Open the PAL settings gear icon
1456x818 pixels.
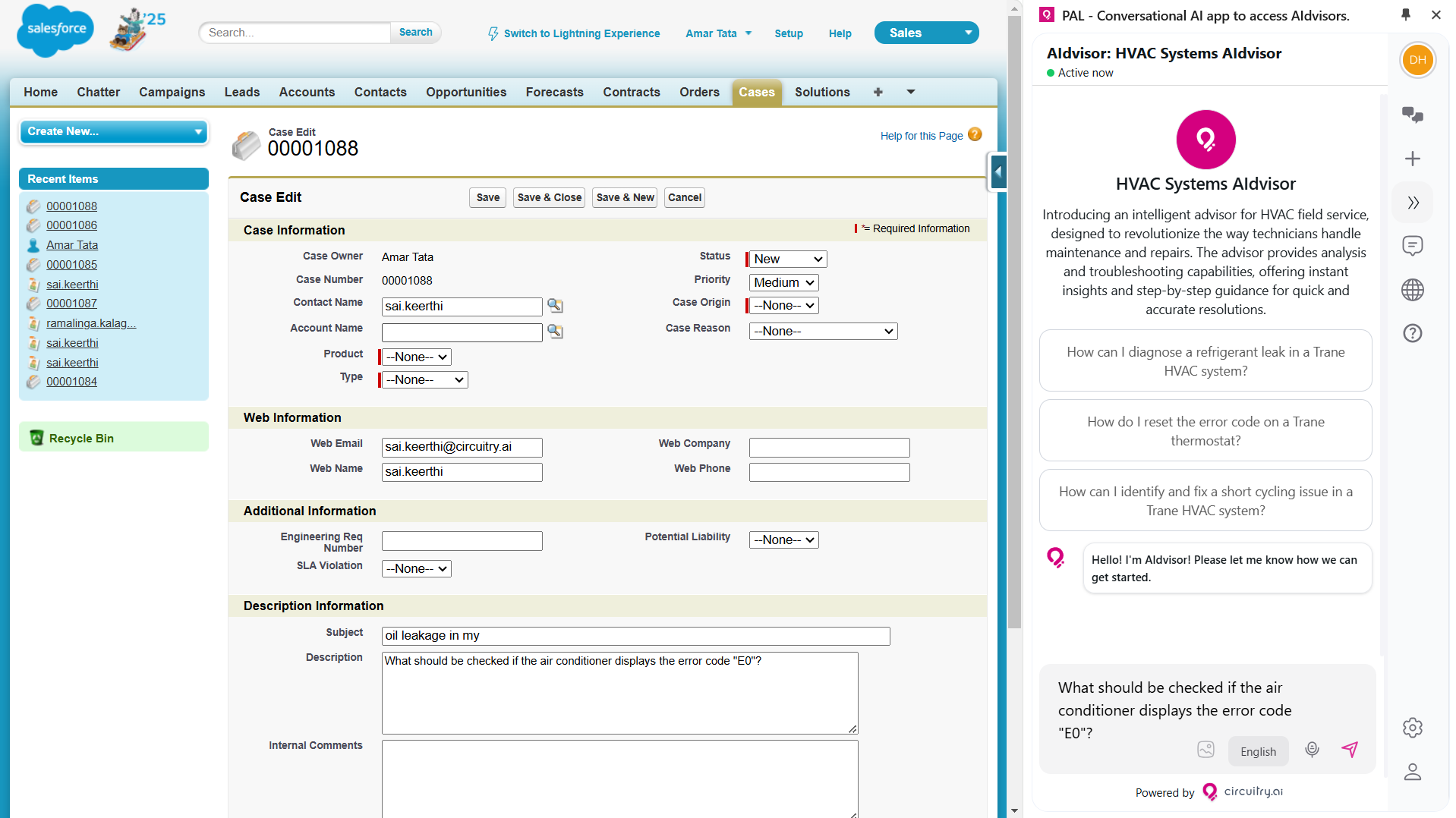1412,728
